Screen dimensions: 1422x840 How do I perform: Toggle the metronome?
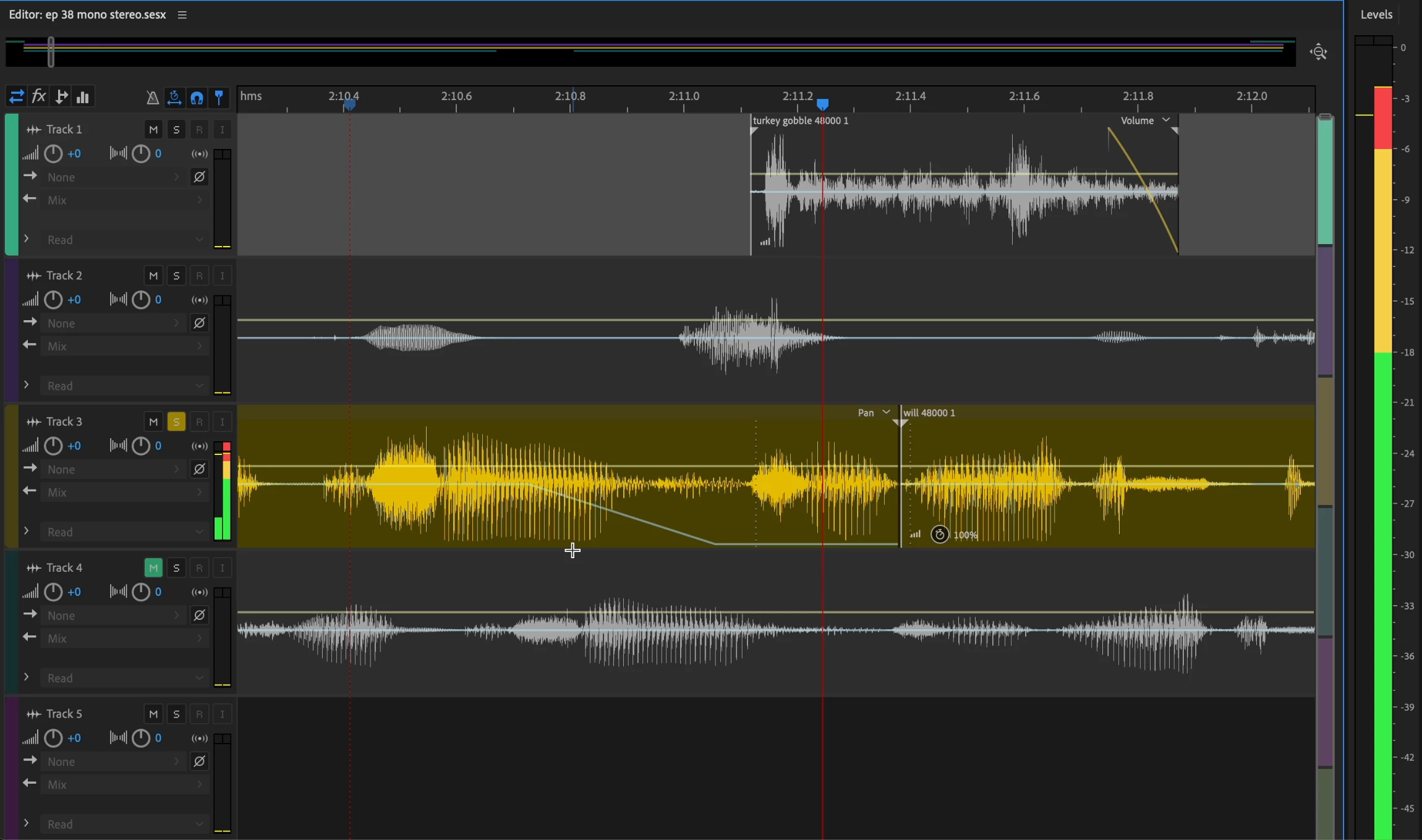(152, 98)
